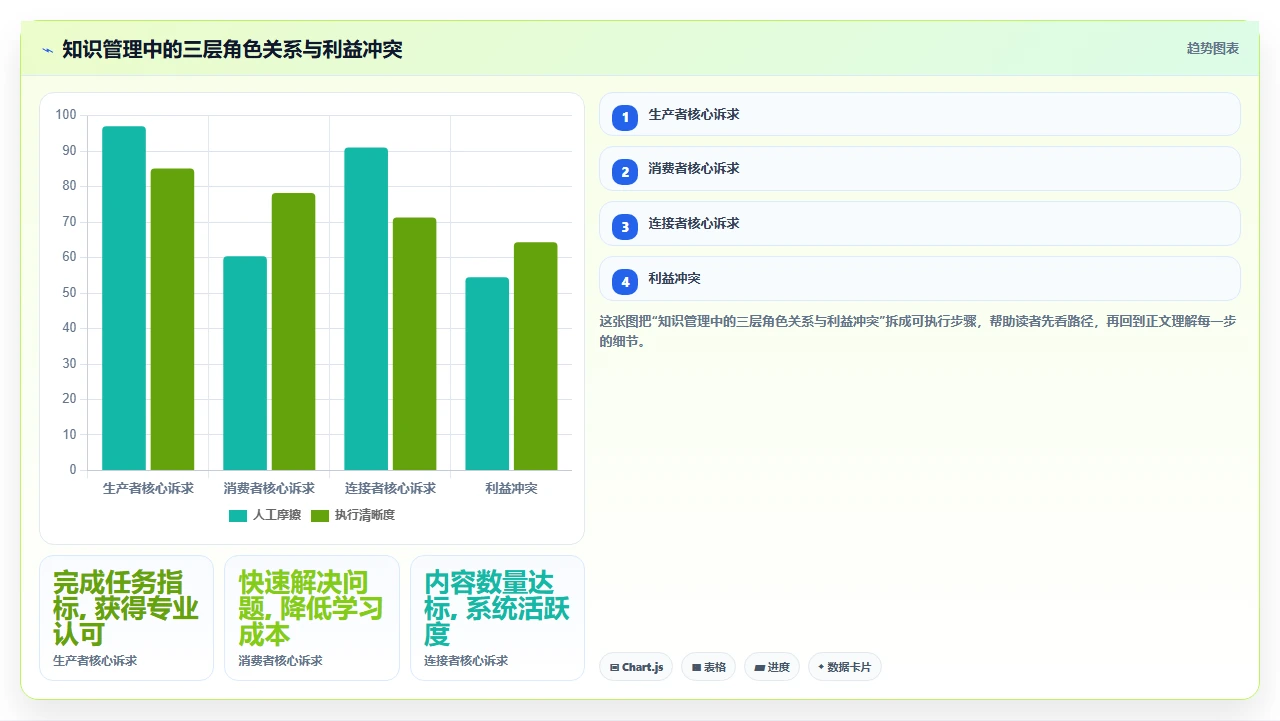1280x721 pixels.
Task: Click the 快速解决问题, 降低学习成本 data card
Action: tap(312, 618)
